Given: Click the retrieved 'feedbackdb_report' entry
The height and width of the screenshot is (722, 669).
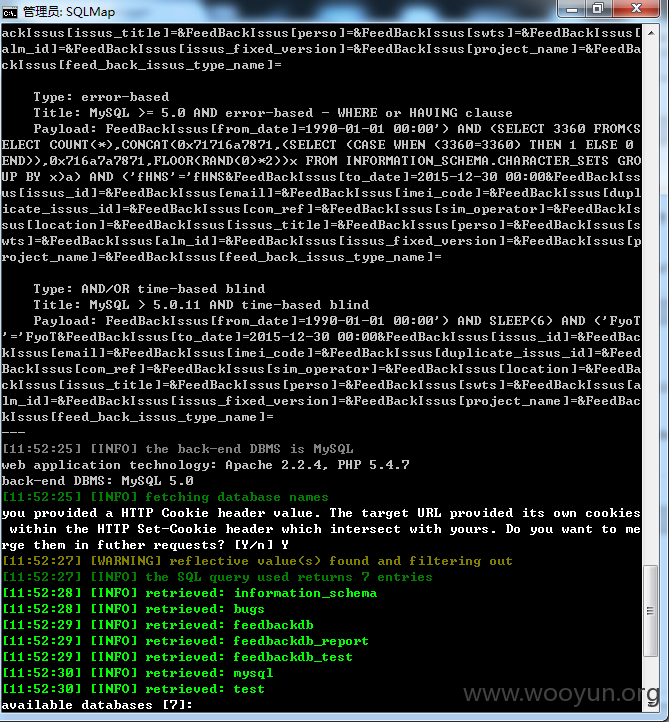Looking at the screenshot, I should tap(186, 641).
